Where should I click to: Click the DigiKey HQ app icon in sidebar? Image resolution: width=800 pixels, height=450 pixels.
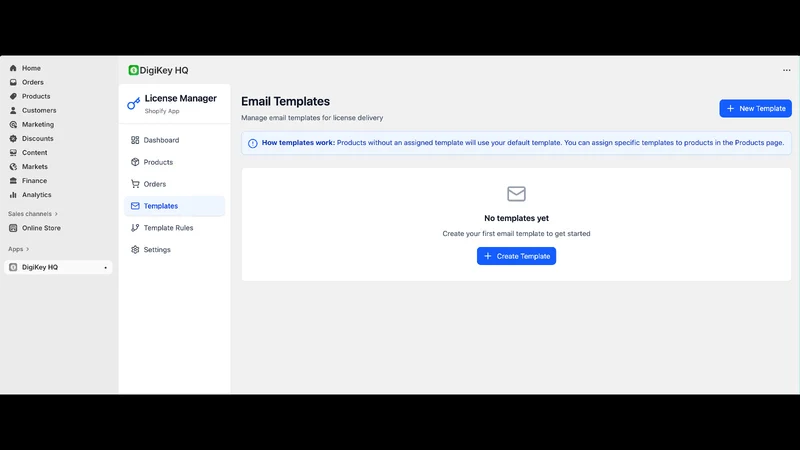click(x=13, y=267)
